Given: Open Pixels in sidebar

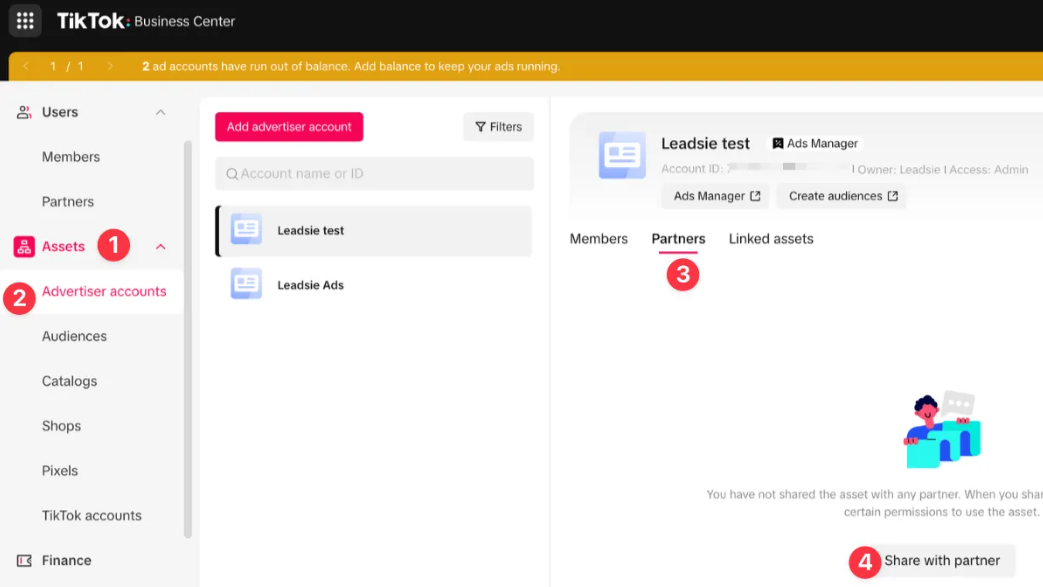Looking at the screenshot, I should [60, 471].
